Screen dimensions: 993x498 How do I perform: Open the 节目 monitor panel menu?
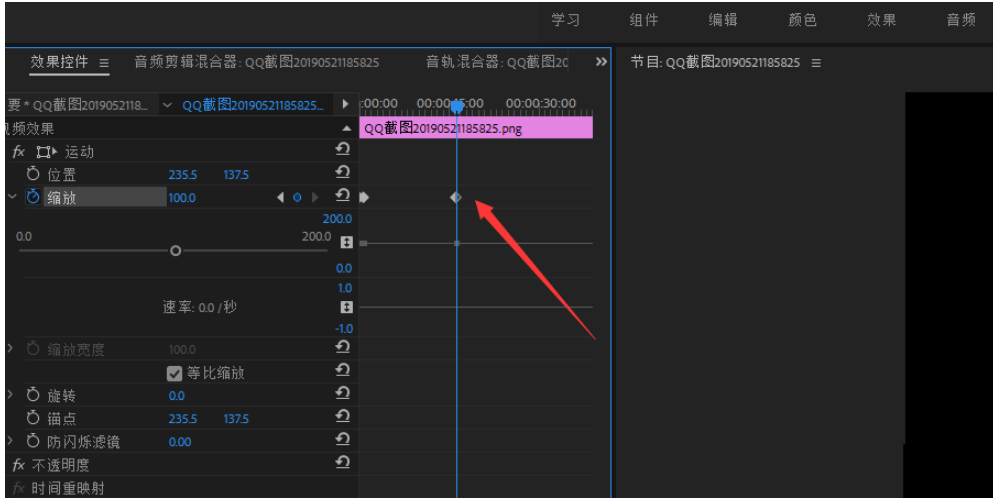click(x=816, y=63)
